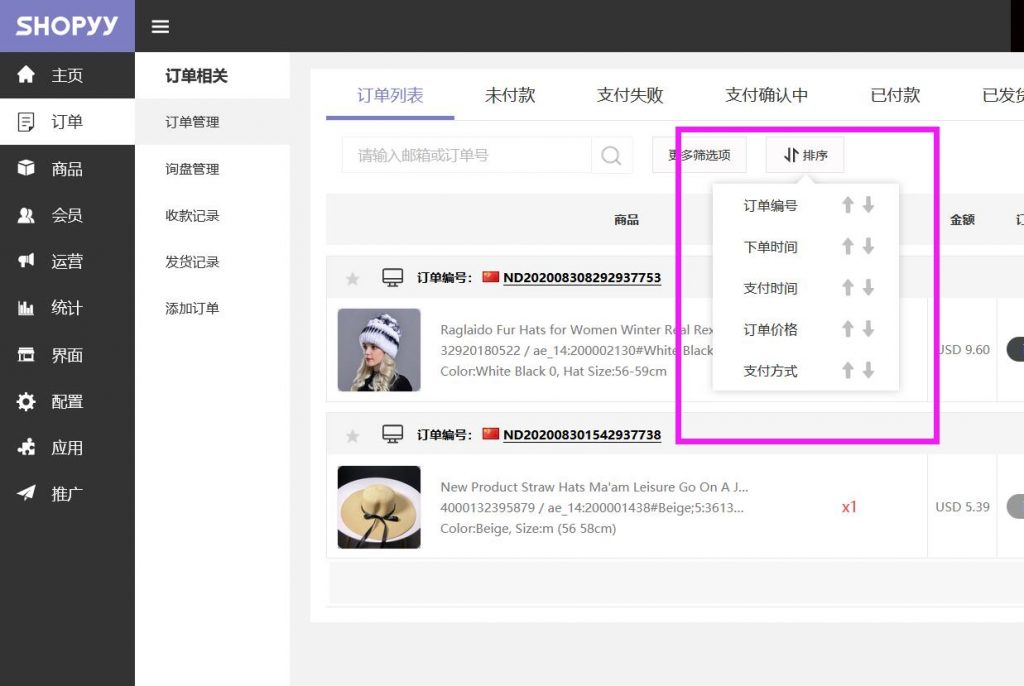Sort 订单价格 ascending with up arrow

click(848, 329)
